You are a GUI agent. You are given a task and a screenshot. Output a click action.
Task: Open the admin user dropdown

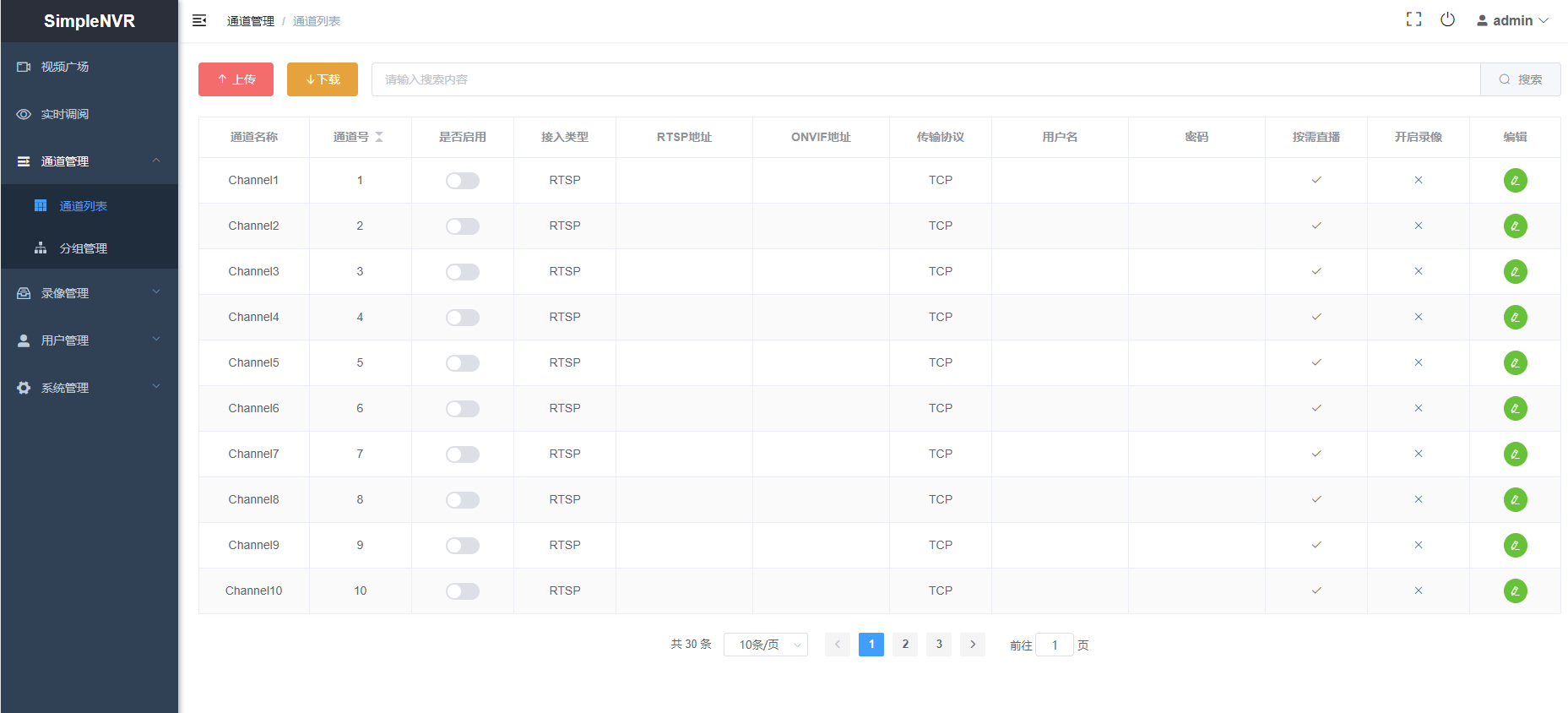tap(1512, 20)
